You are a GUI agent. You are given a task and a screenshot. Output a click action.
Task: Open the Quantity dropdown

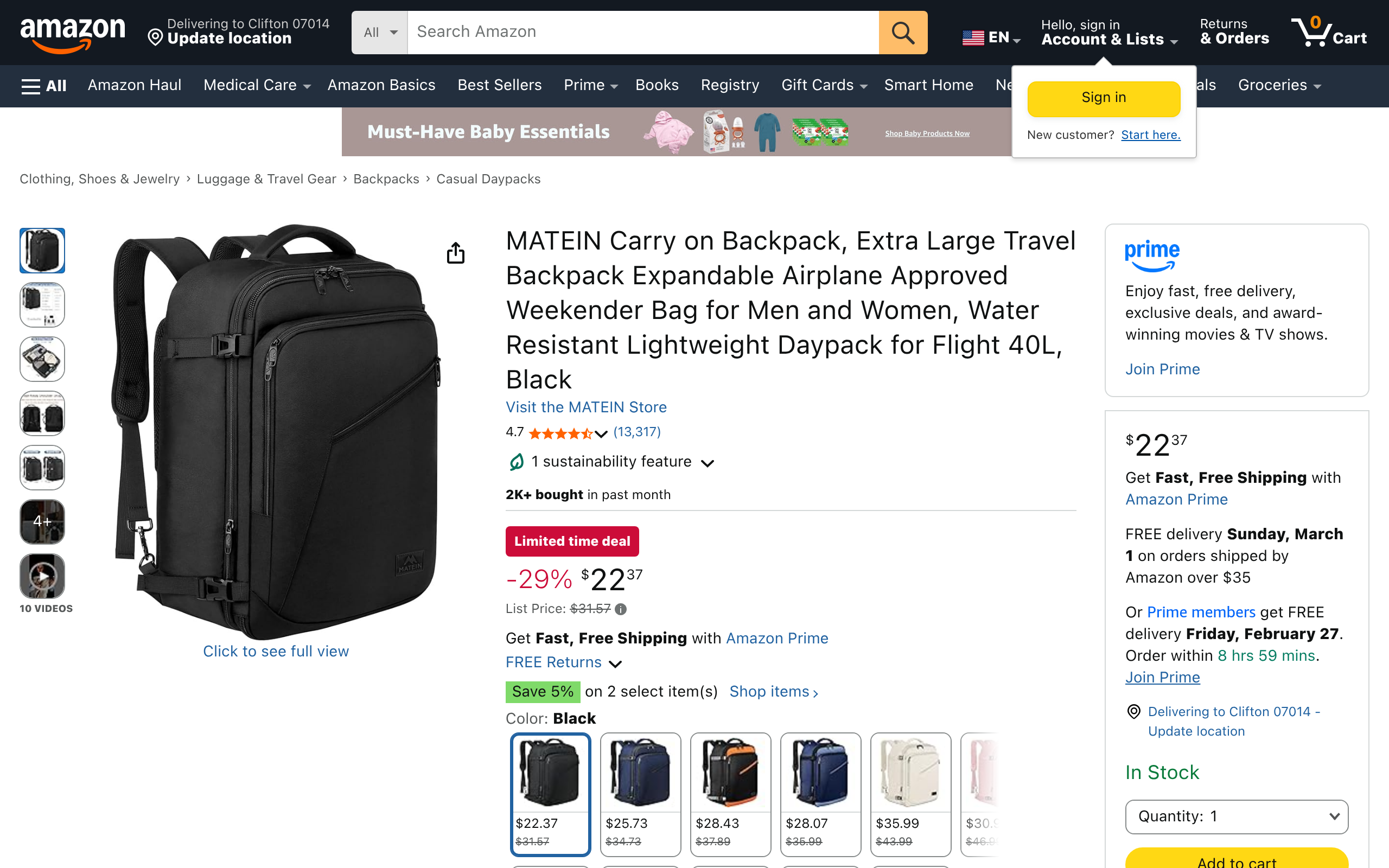(1237, 816)
